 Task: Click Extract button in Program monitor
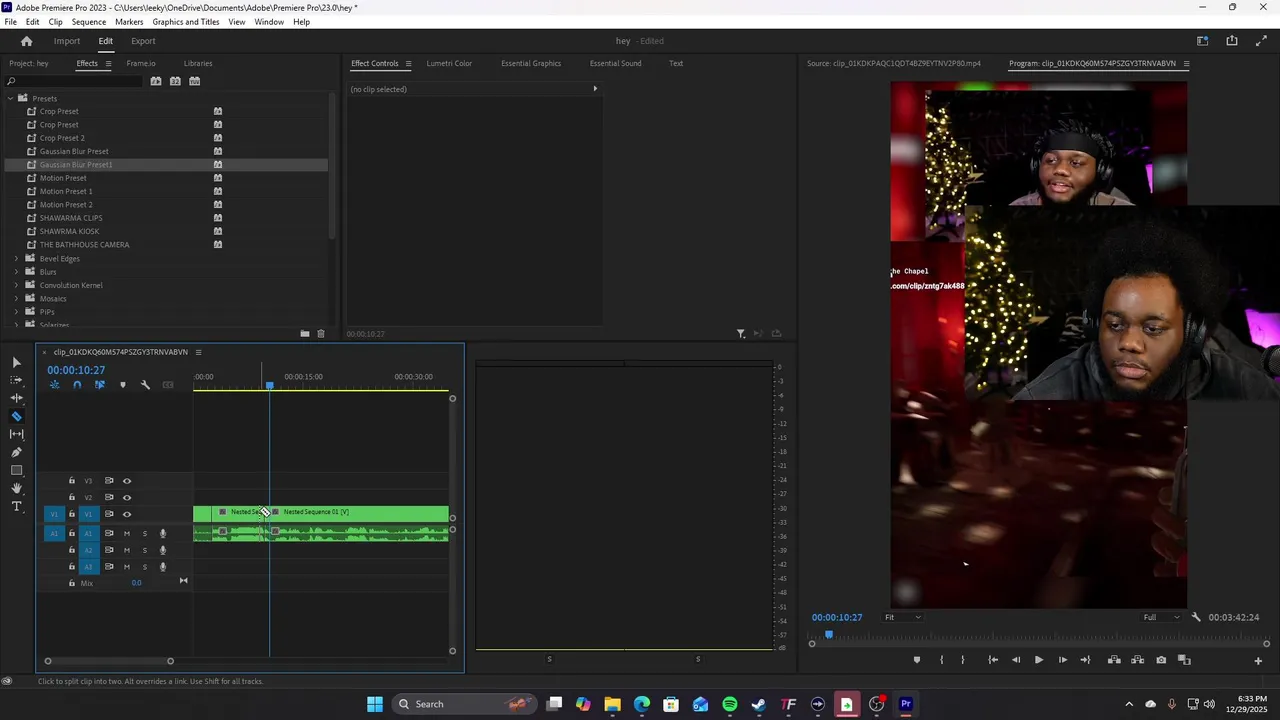[x=1137, y=660]
